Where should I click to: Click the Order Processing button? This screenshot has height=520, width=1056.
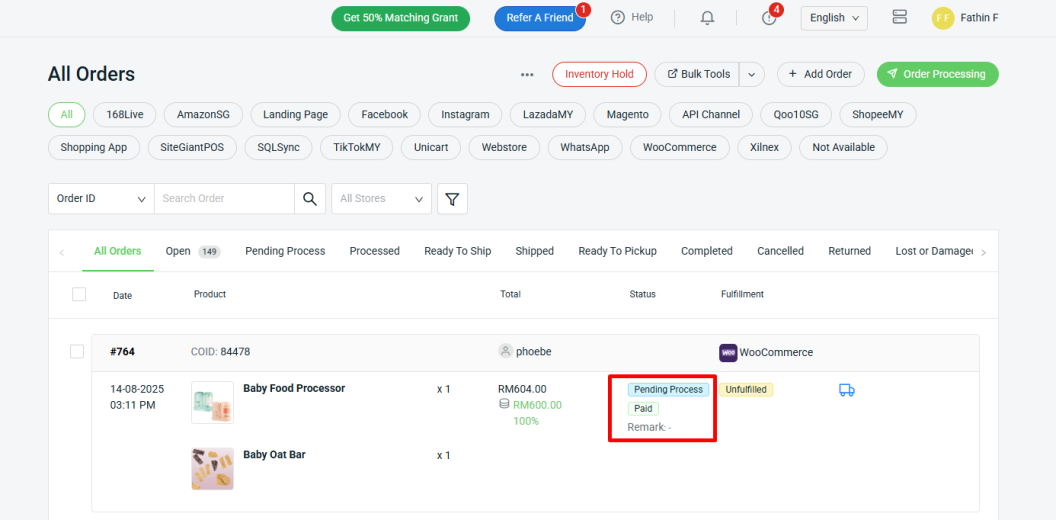pos(937,74)
